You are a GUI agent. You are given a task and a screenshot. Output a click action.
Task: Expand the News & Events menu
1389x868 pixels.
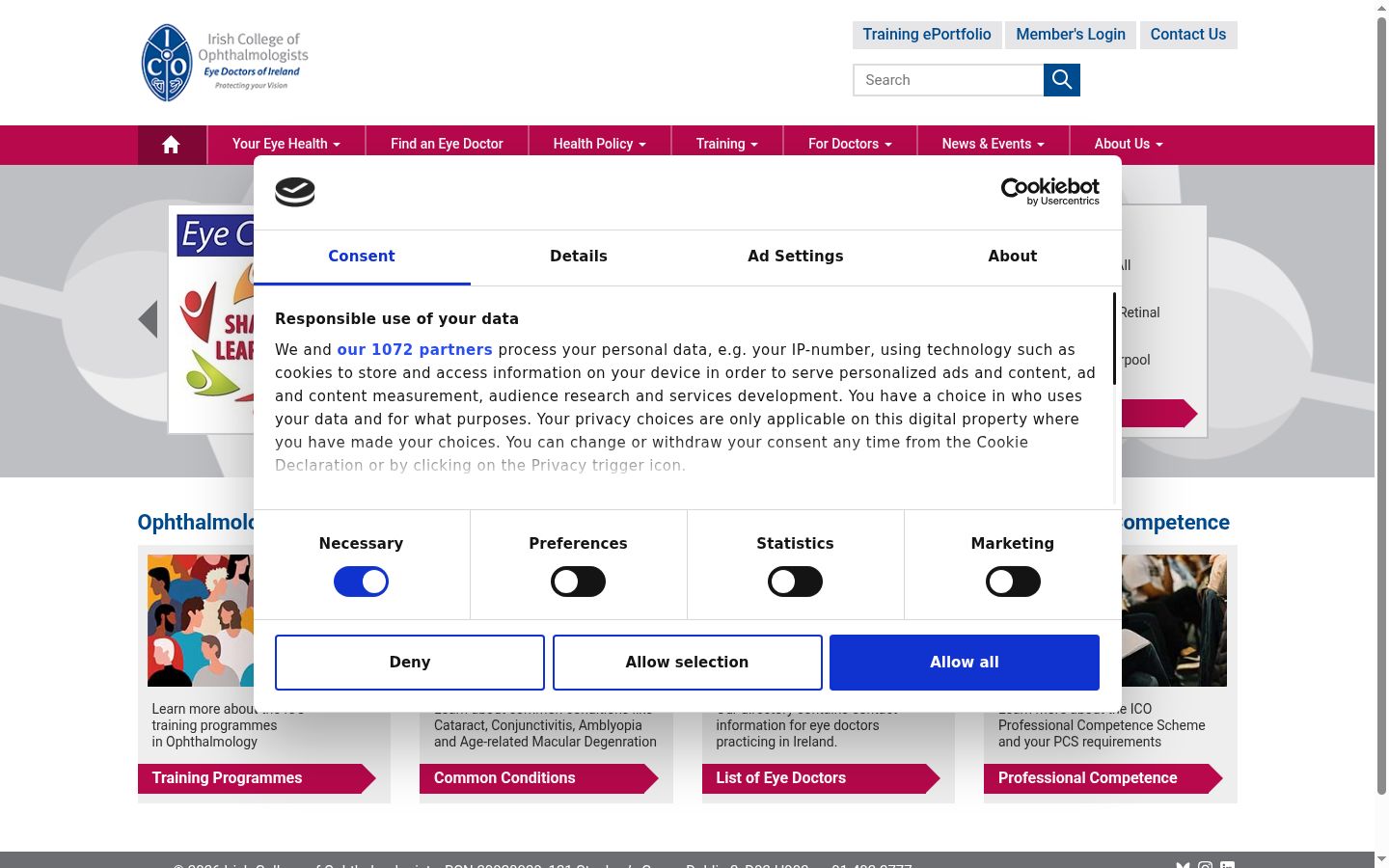[x=994, y=145]
